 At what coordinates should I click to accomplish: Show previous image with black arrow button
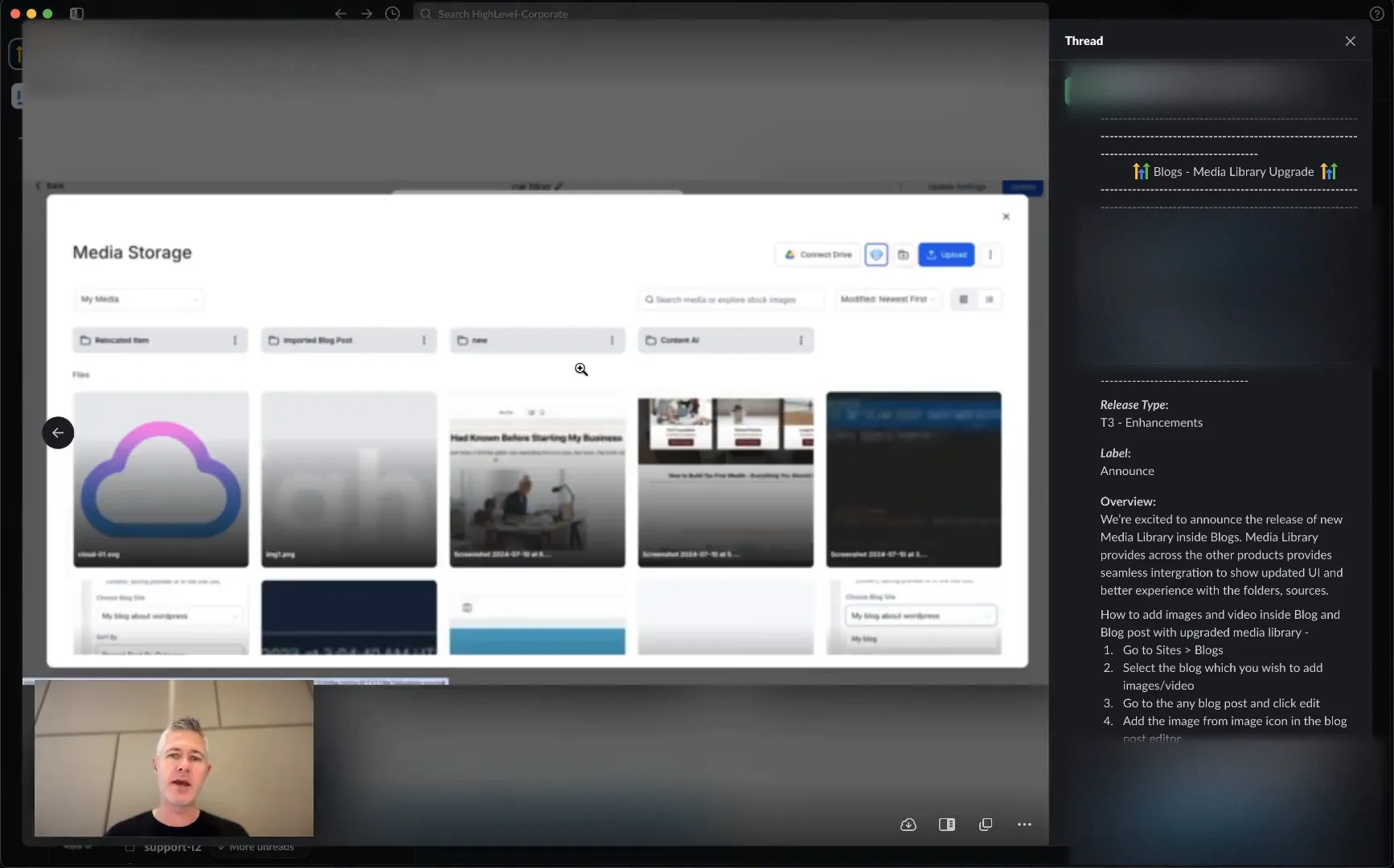coord(58,432)
